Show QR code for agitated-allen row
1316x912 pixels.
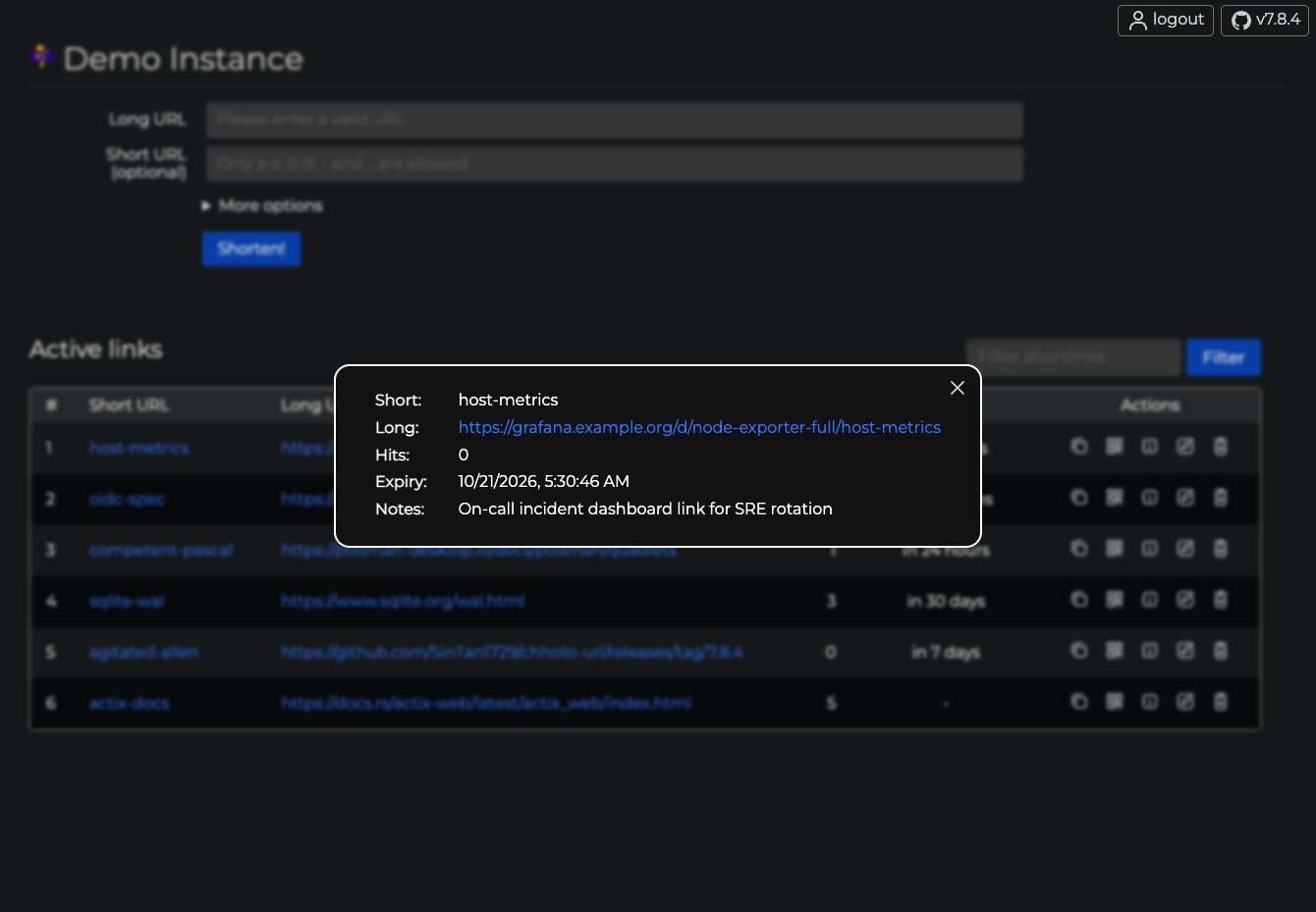(1114, 651)
